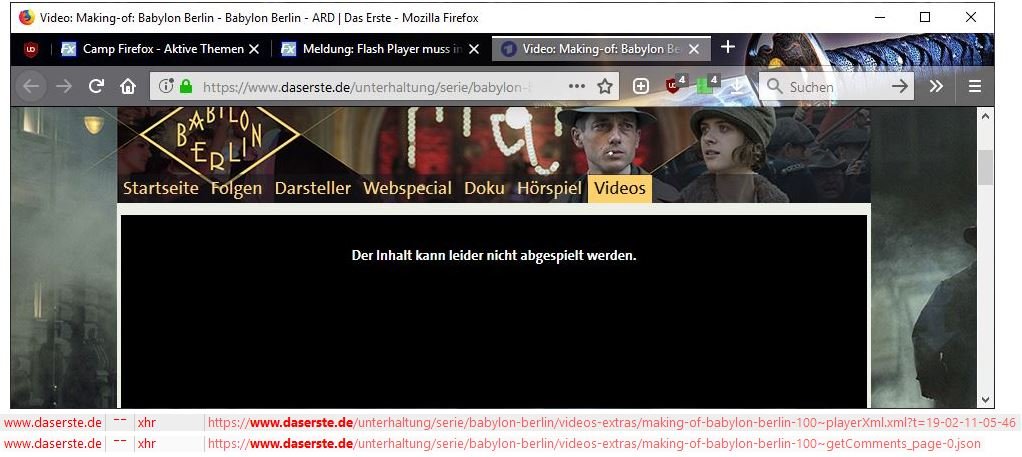The height and width of the screenshot is (457, 1022).
Task: Go back one page
Action: [x=31, y=86]
